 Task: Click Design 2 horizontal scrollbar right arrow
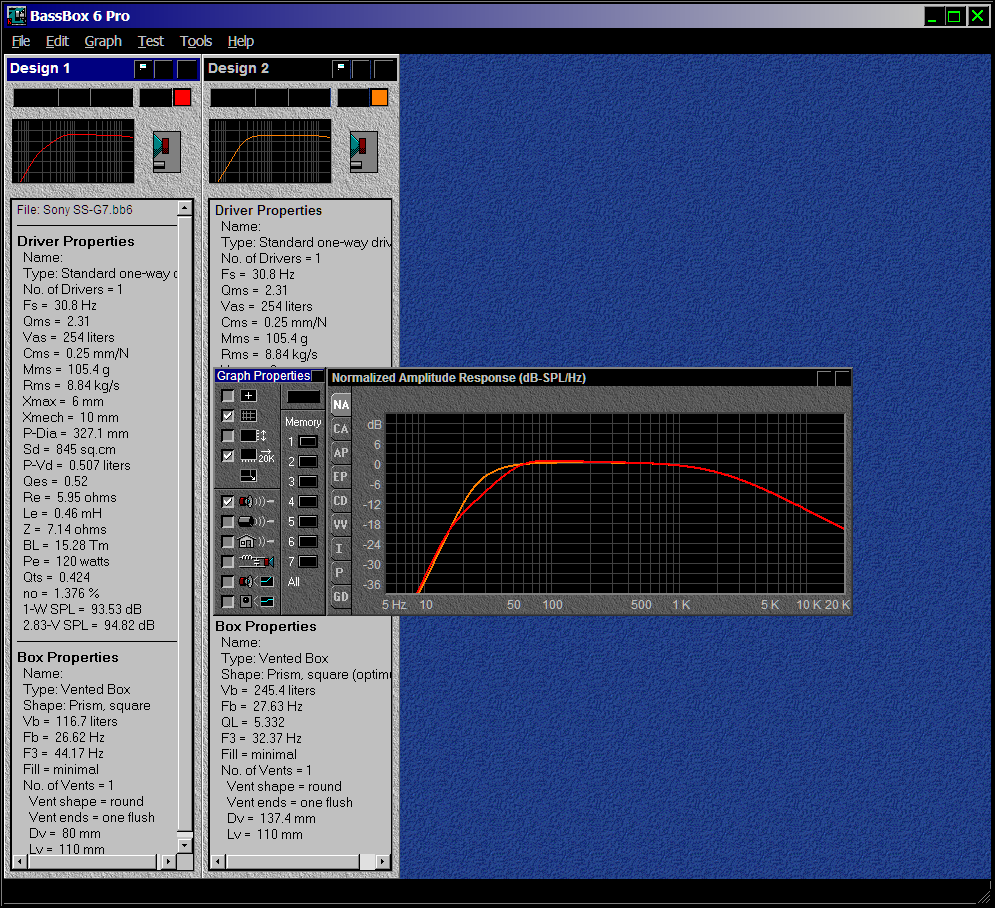[x=382, y=861]
